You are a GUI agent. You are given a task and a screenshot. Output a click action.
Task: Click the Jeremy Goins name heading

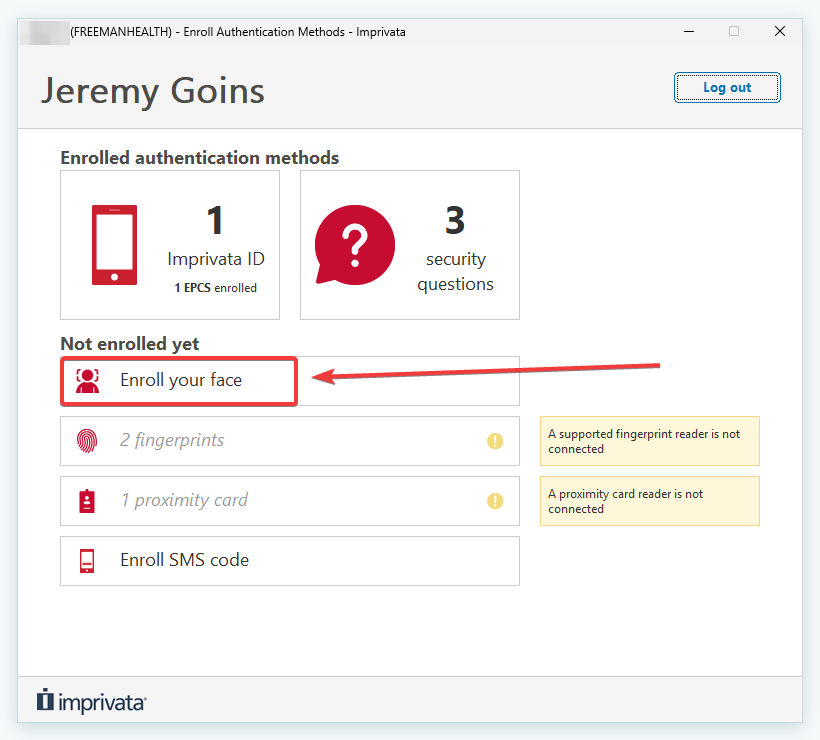click(153, 92)
